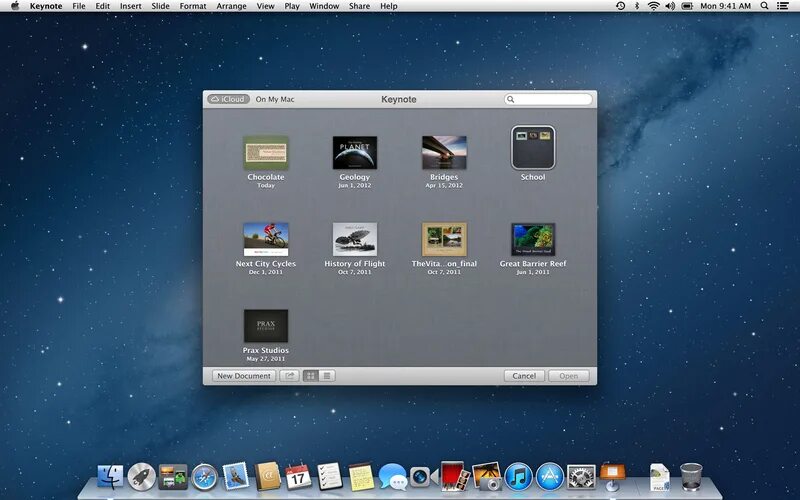Click the New Document button
This screenshot has width=800, height=500.
click(244, 376)
